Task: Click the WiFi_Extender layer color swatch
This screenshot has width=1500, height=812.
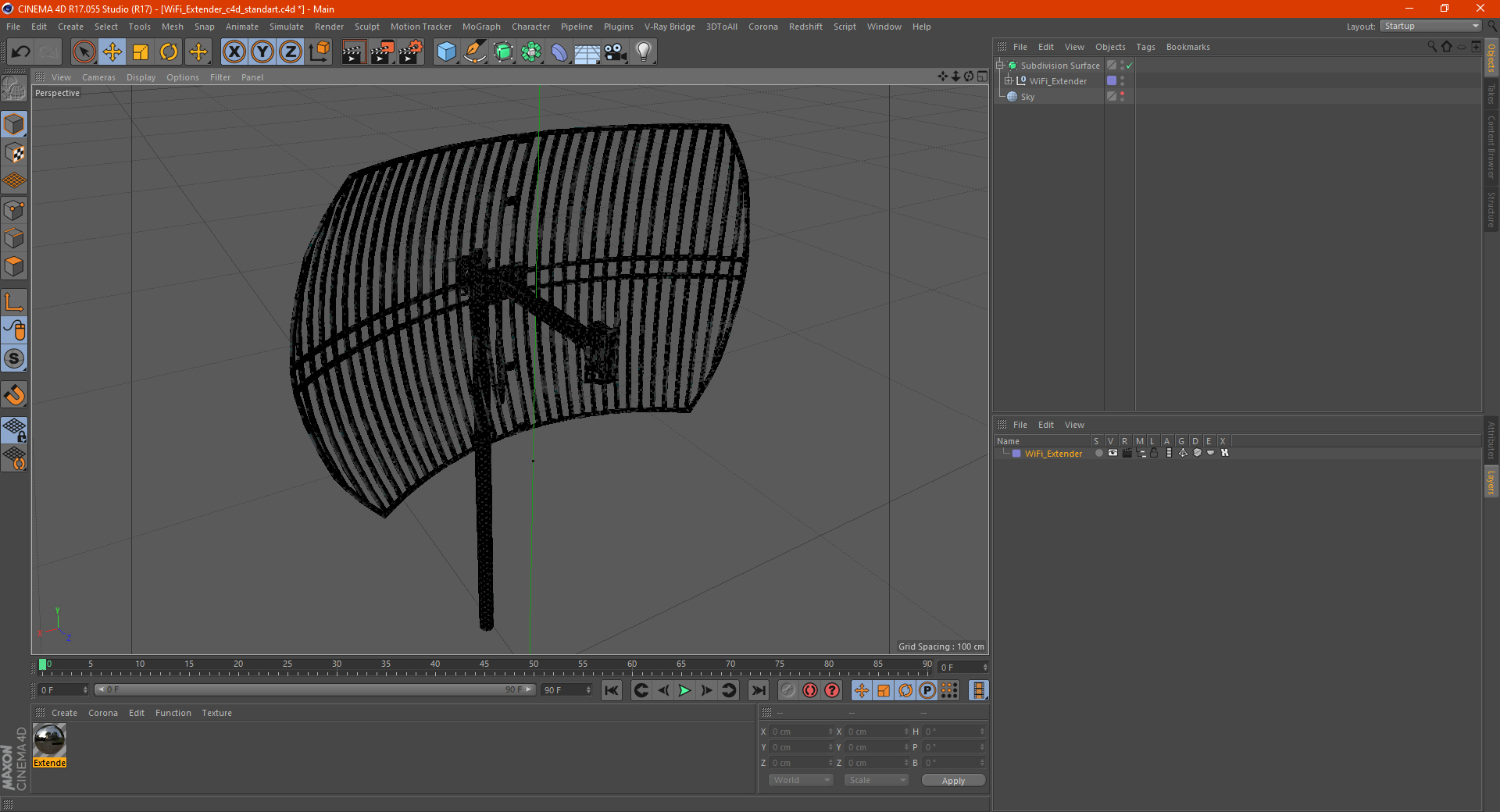Action: click(x=1016, y=454)
